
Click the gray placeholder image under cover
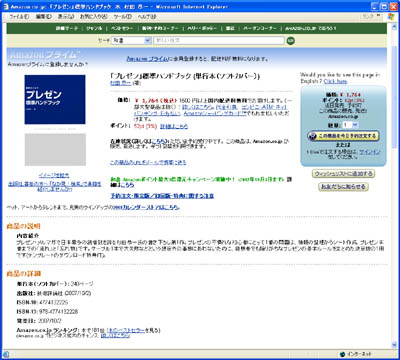[55, 150]
